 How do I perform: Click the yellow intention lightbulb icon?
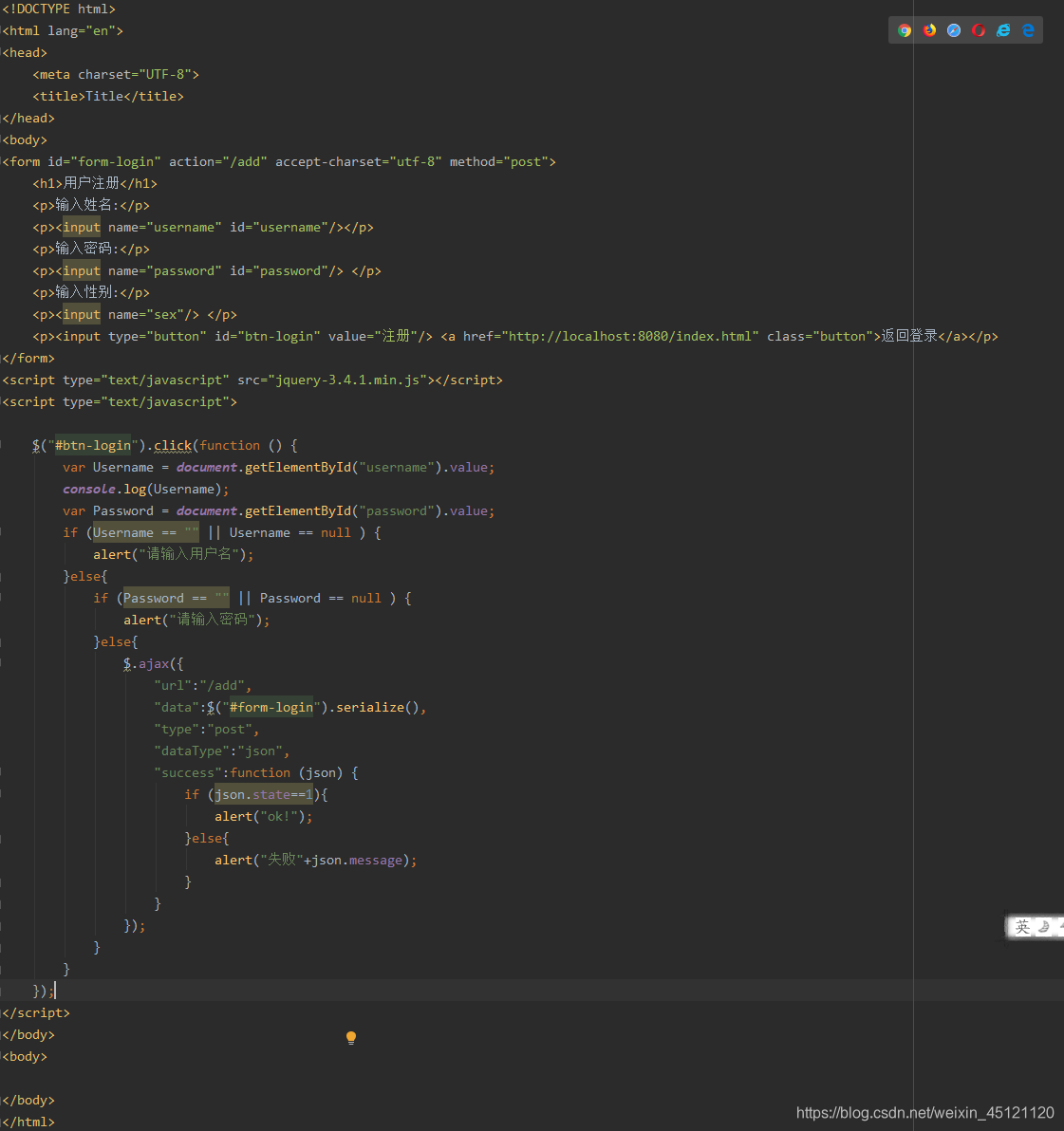pos(350,1037)
